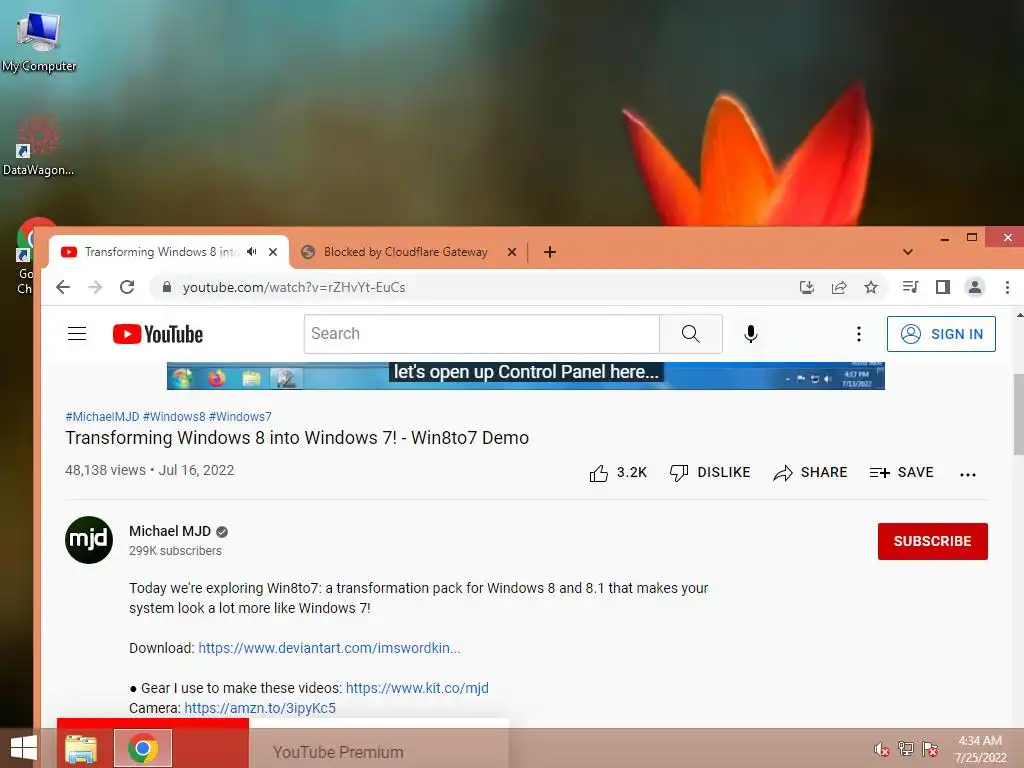Subscribe to Michael MJD
Screen dimensions: 1024x768
click(933, 541)
